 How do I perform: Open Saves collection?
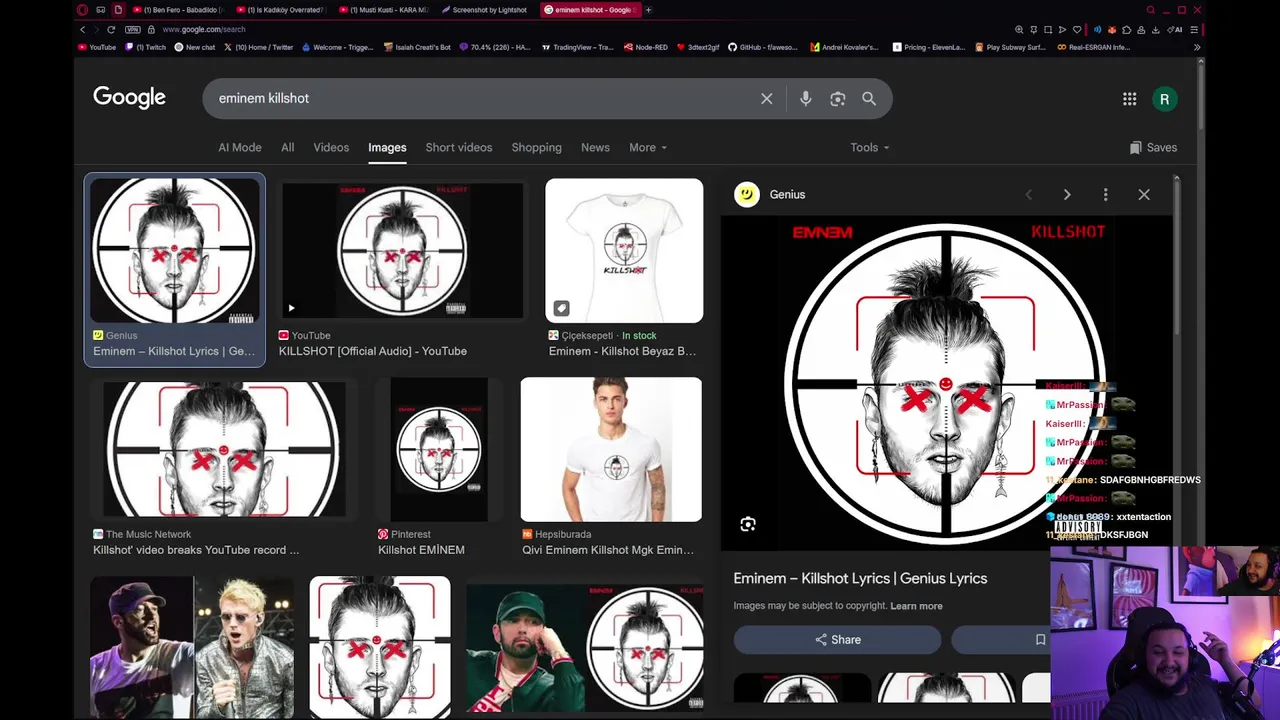pos(1153,147)
